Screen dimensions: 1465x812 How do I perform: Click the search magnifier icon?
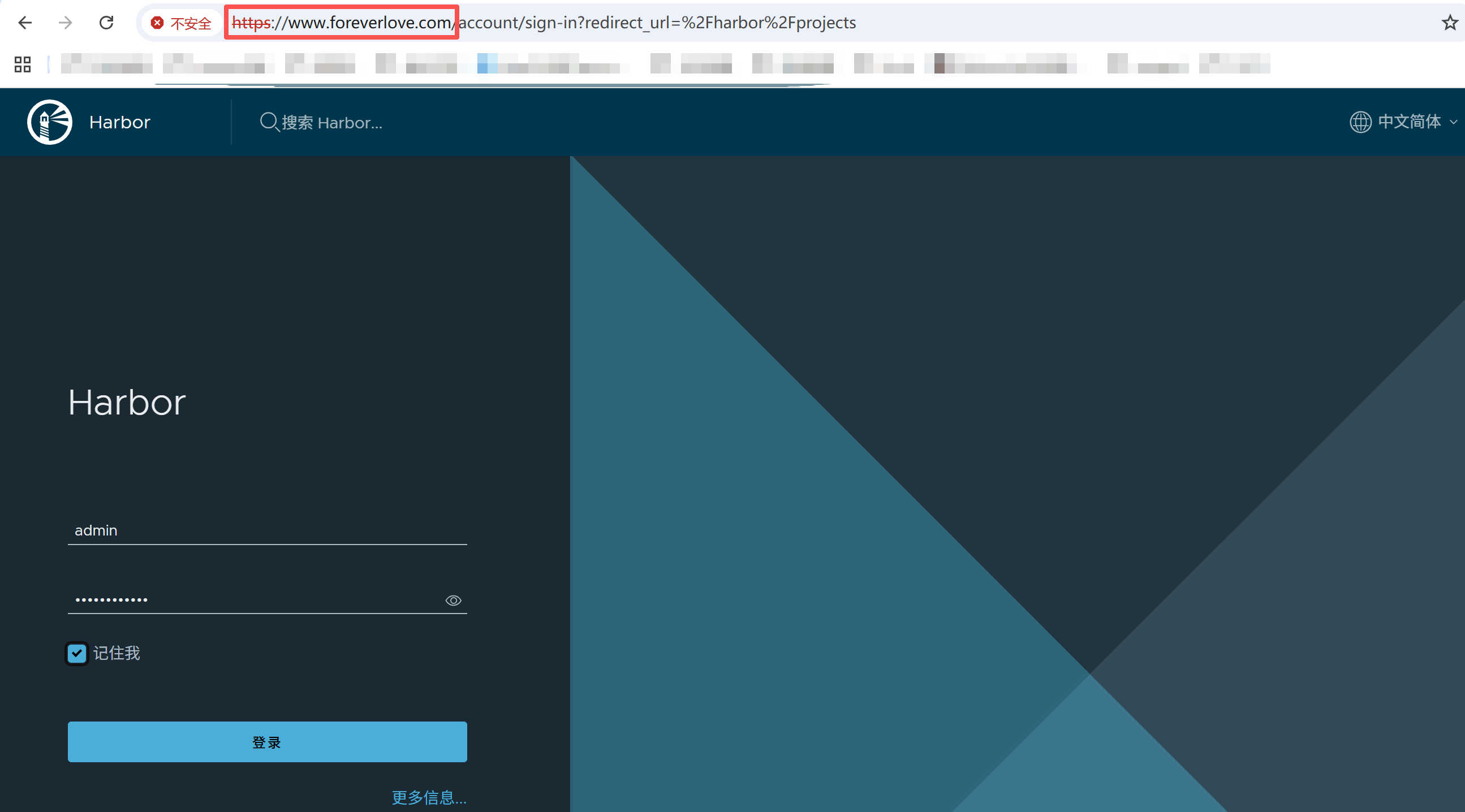pos(269,122)
